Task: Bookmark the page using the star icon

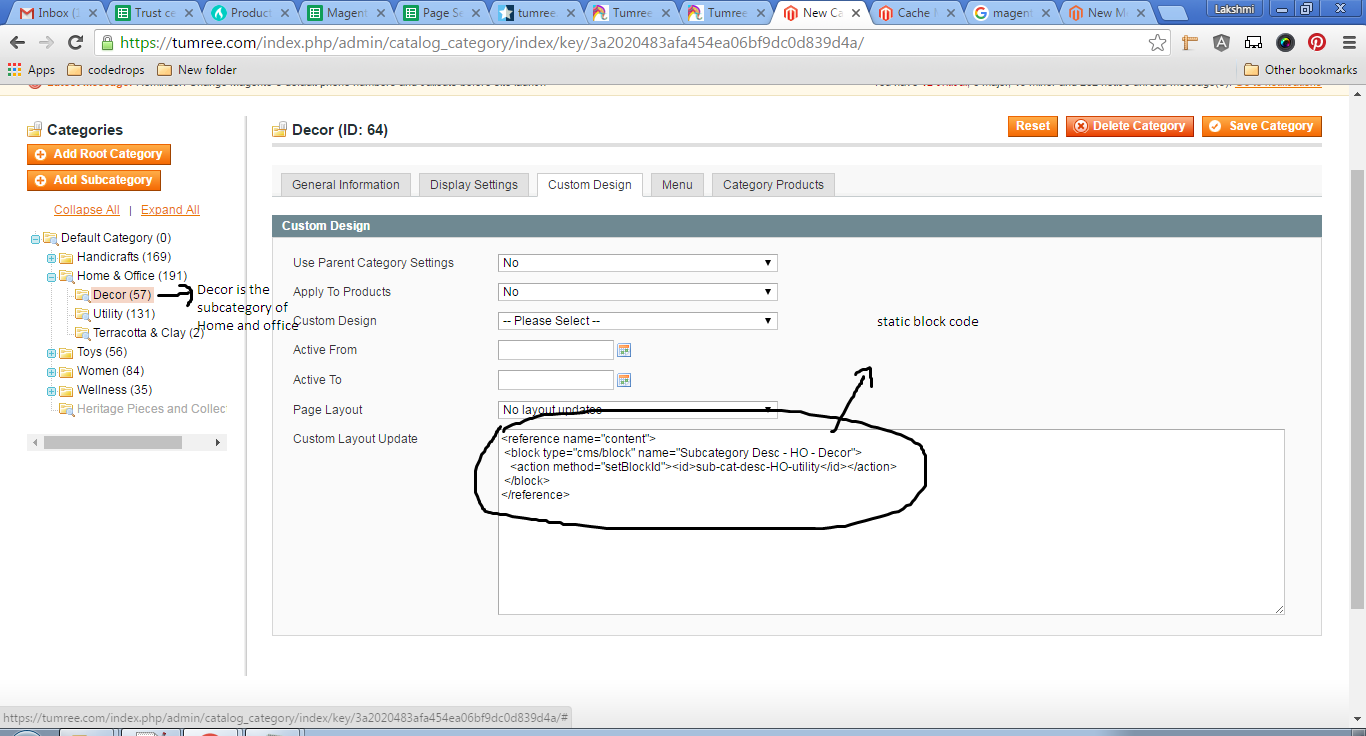Action: click(x=1157, y=42)
